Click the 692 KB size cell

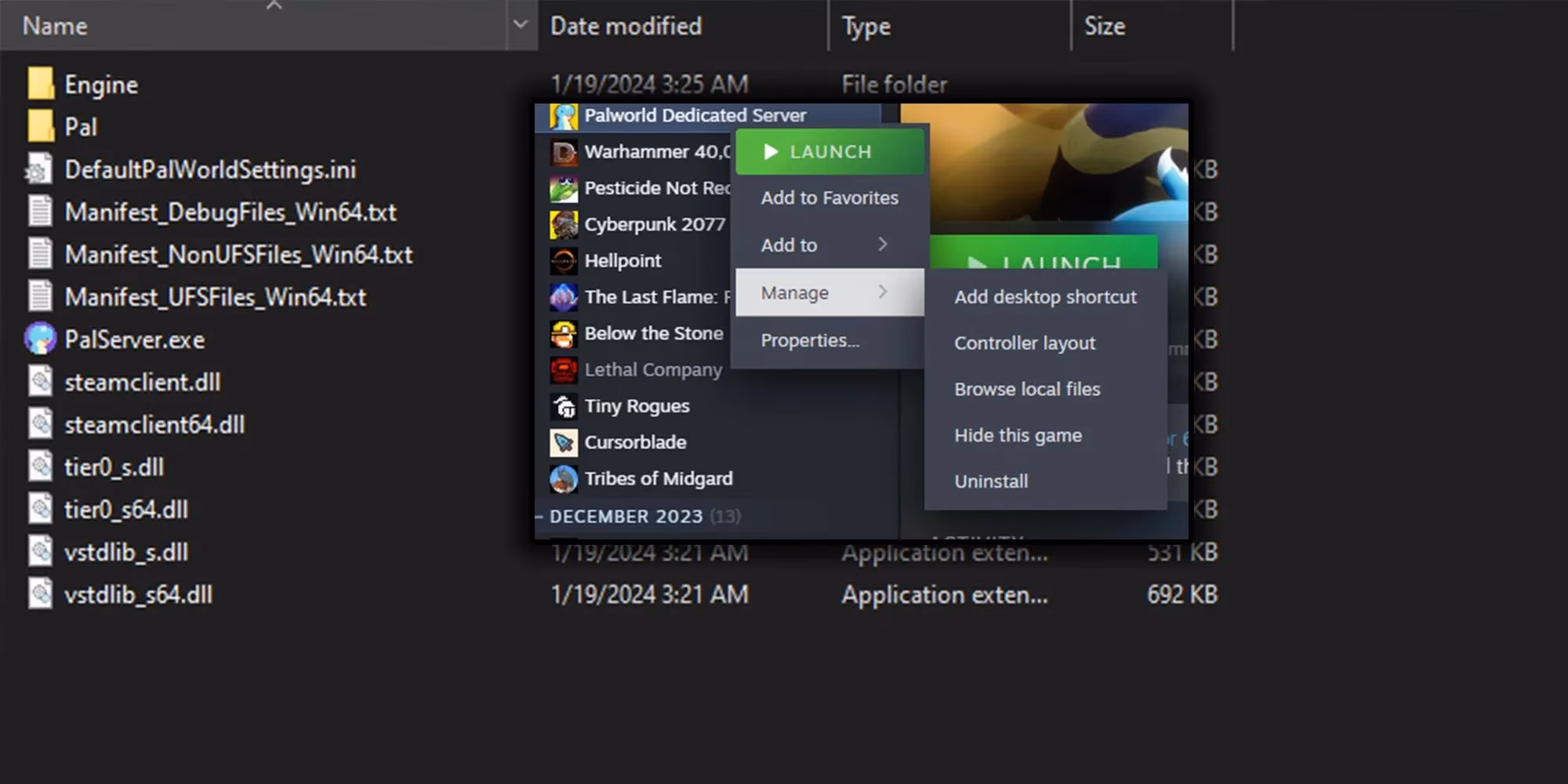pos(1182,594)
